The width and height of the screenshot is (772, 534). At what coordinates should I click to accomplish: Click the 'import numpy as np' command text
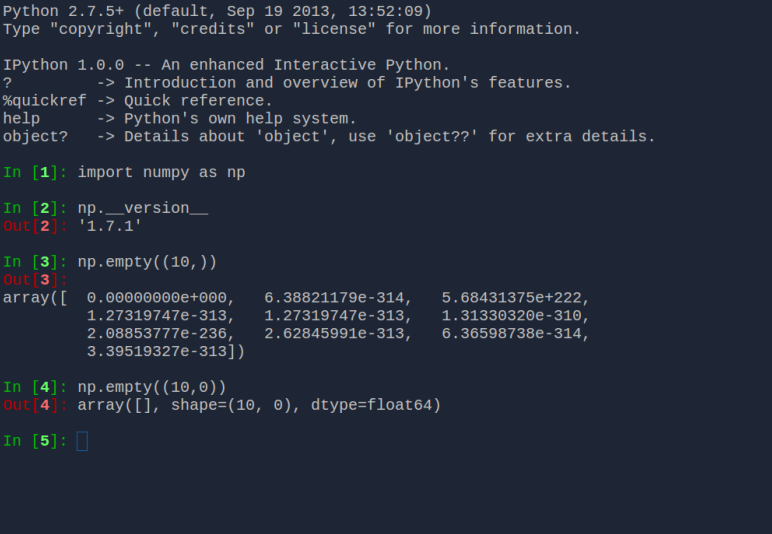click(x=161, y=173)
